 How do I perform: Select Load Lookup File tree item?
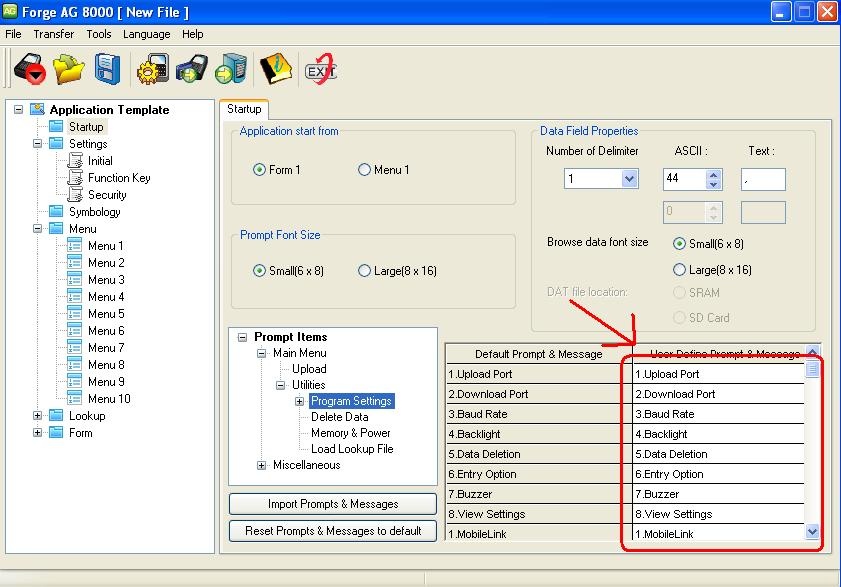[x=352, y=449]
